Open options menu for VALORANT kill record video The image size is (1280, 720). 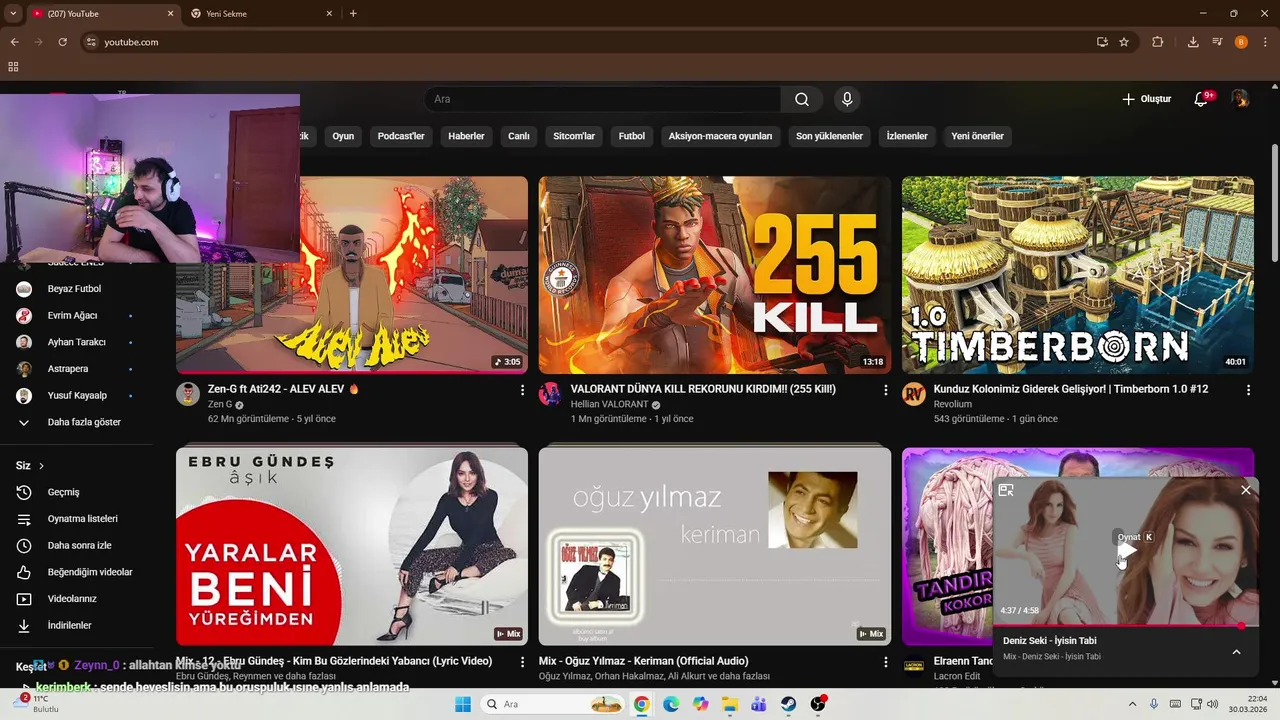885,390
